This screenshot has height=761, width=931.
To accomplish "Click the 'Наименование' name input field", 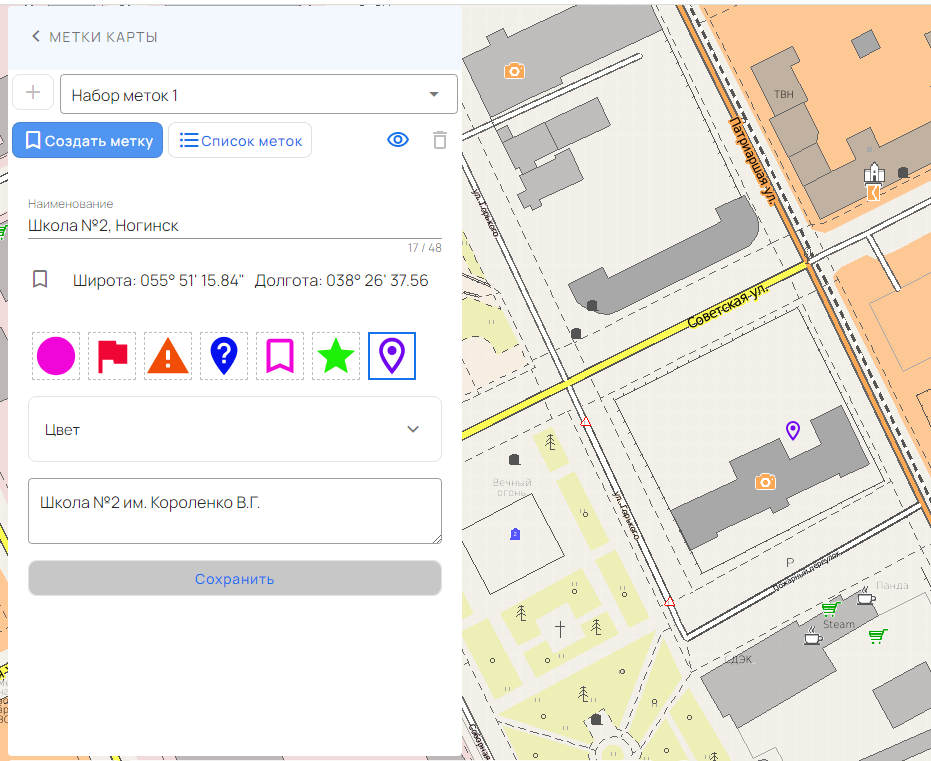I will pos(234,224).
